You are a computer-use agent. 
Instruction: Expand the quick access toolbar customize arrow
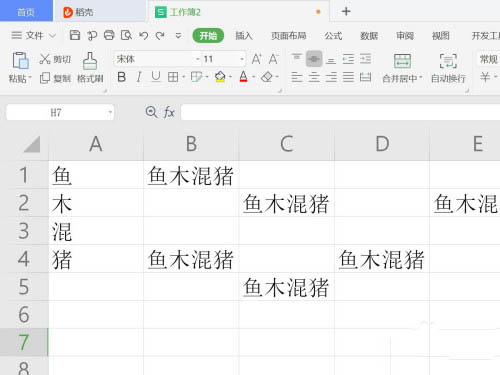pyautogui.click(x=178, y=35)
